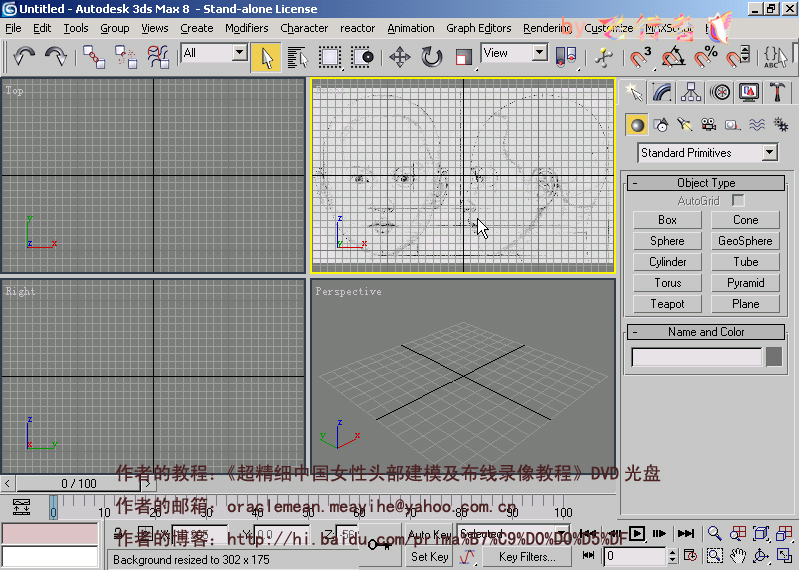This screenshot has width=799, height=570.
Task: Choose Rectangular Selection Region tool
Action: tap(330, 57)
